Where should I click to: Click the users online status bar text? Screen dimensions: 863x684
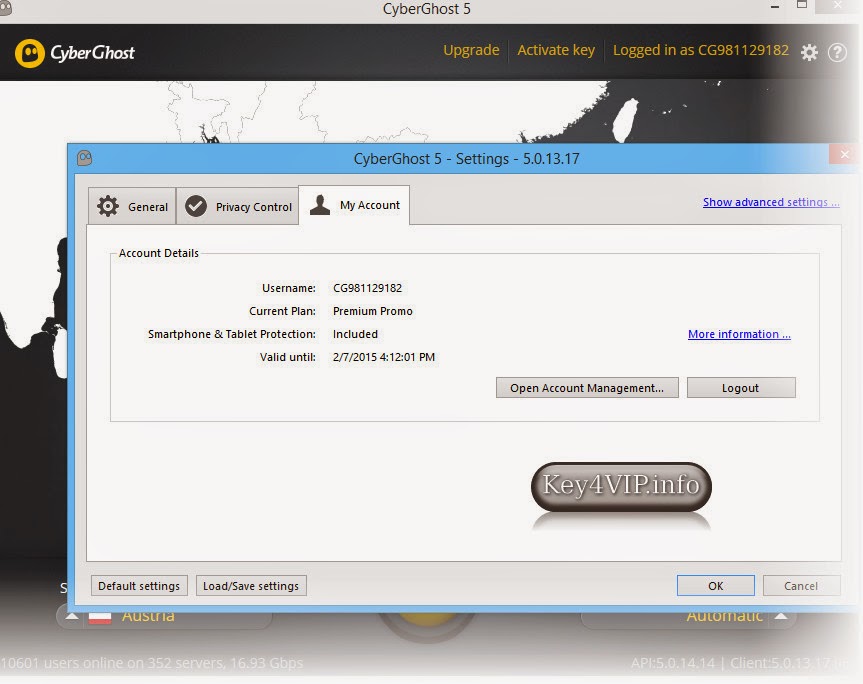152,663
